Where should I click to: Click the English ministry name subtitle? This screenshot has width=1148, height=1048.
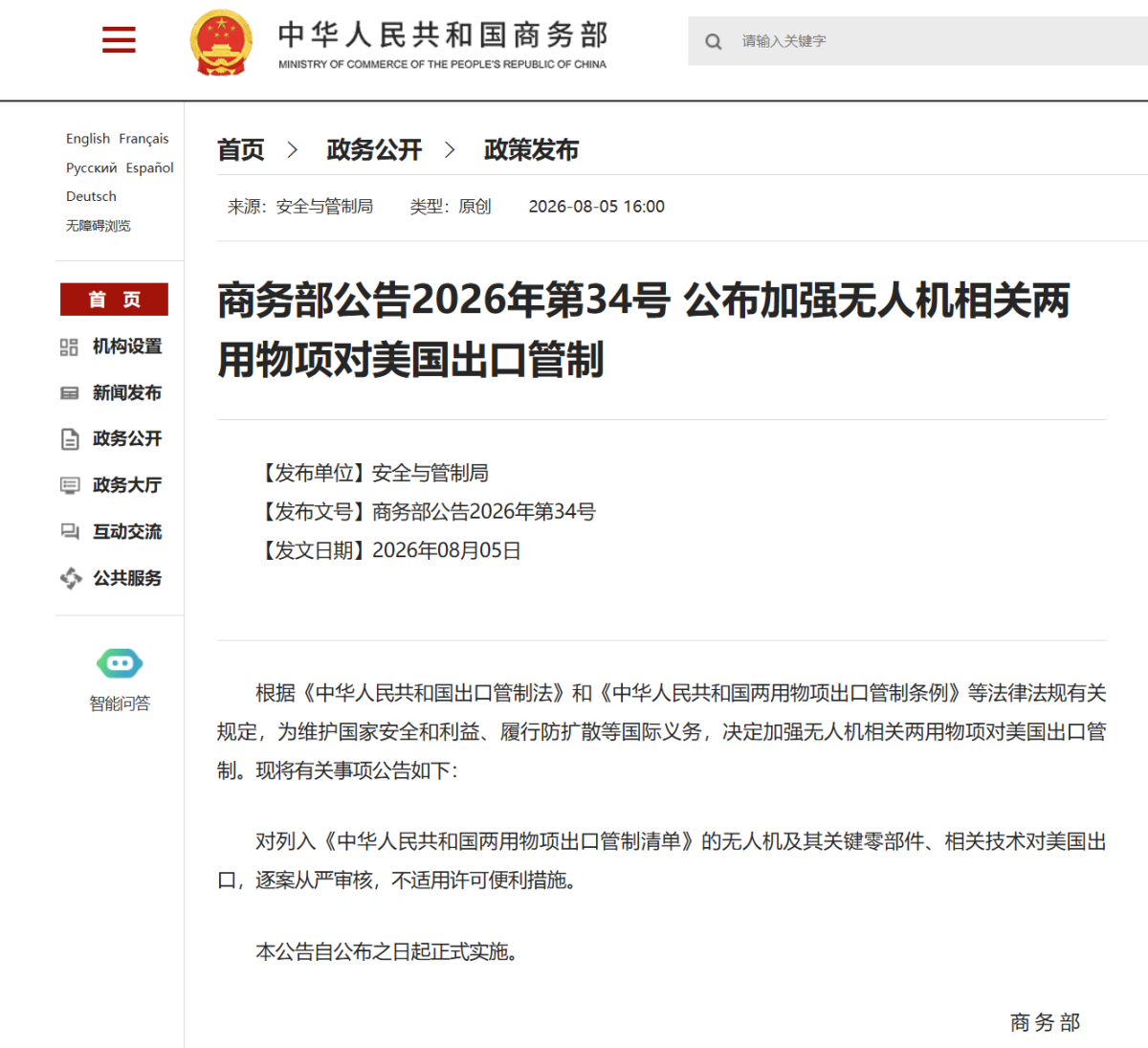[x=442, y=64]
